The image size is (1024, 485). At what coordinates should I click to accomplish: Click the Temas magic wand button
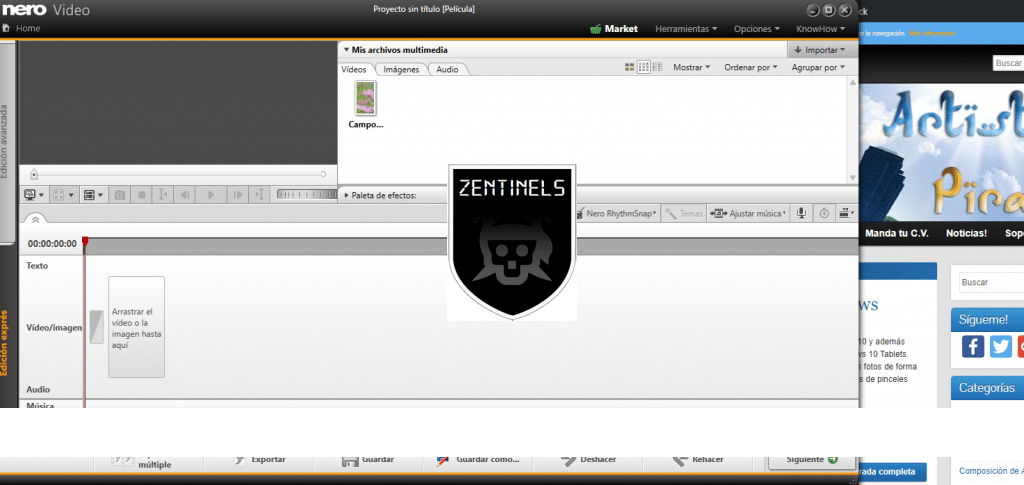tap(683, 213)
